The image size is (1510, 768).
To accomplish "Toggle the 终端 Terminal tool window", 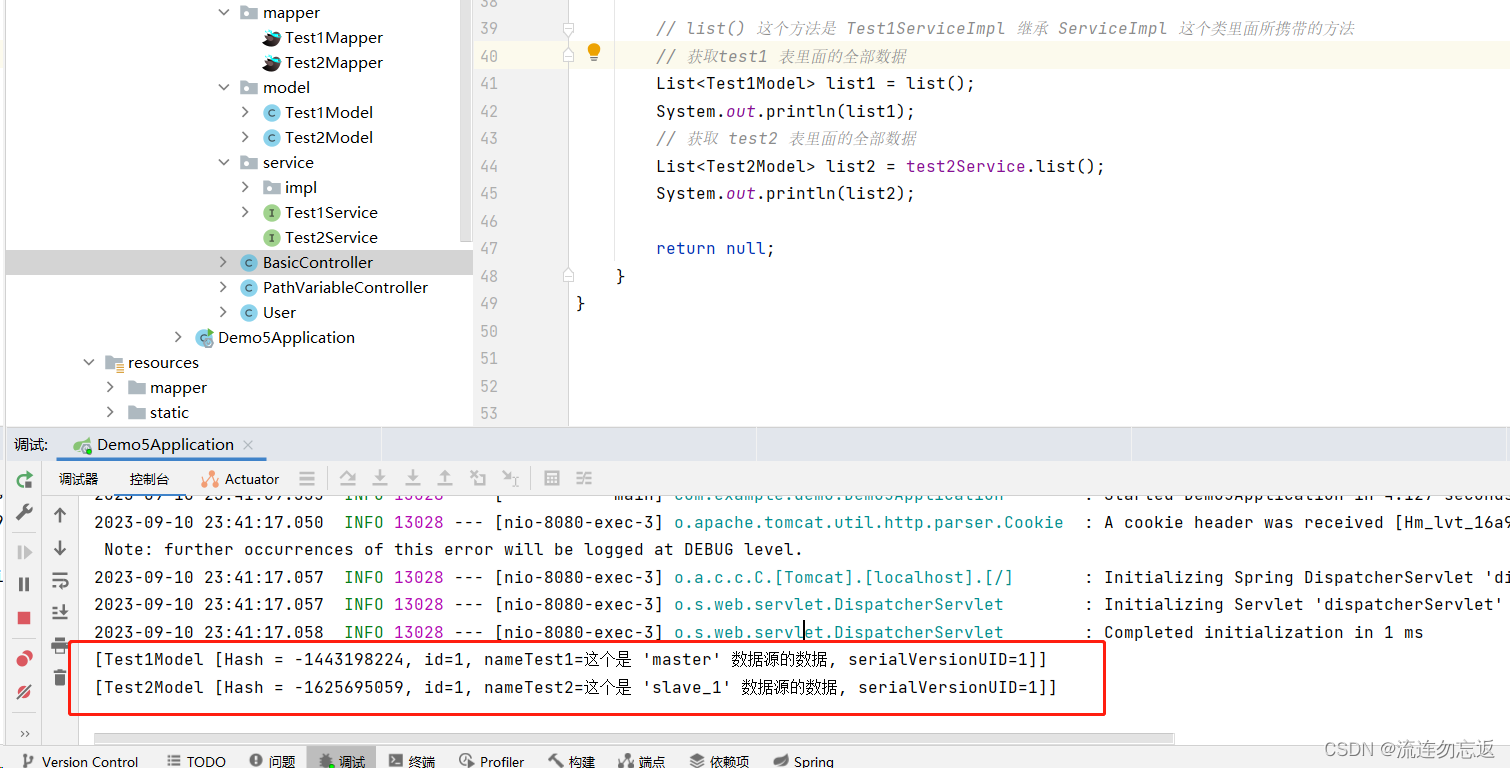I will 412,760.
